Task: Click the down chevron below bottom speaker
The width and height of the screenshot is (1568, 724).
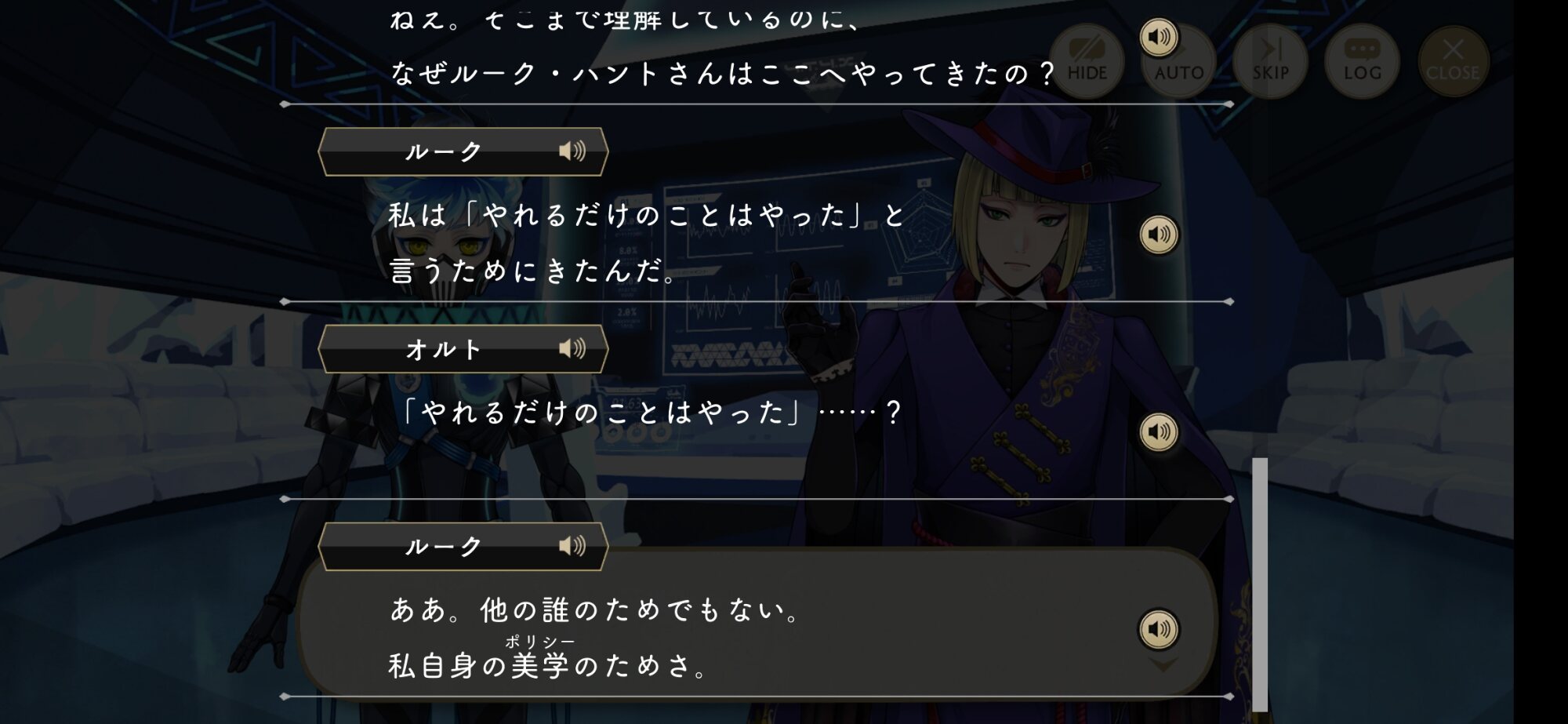Action: (x=1162, y=665)
